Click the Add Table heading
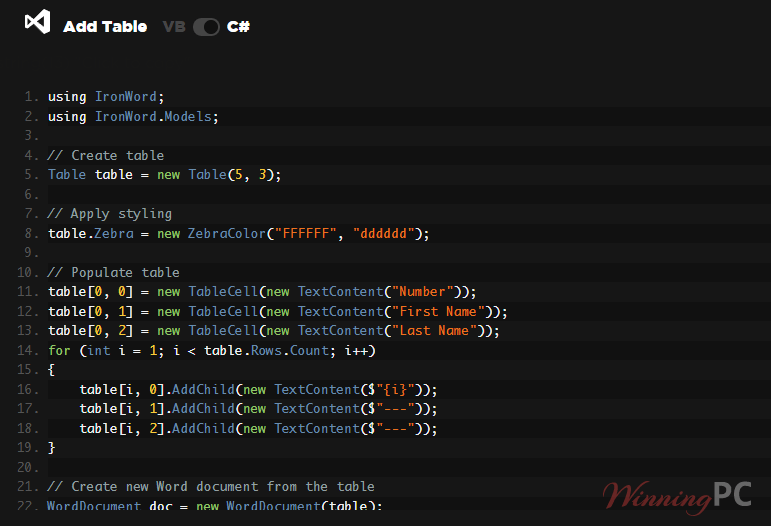 tap(105, 27)
